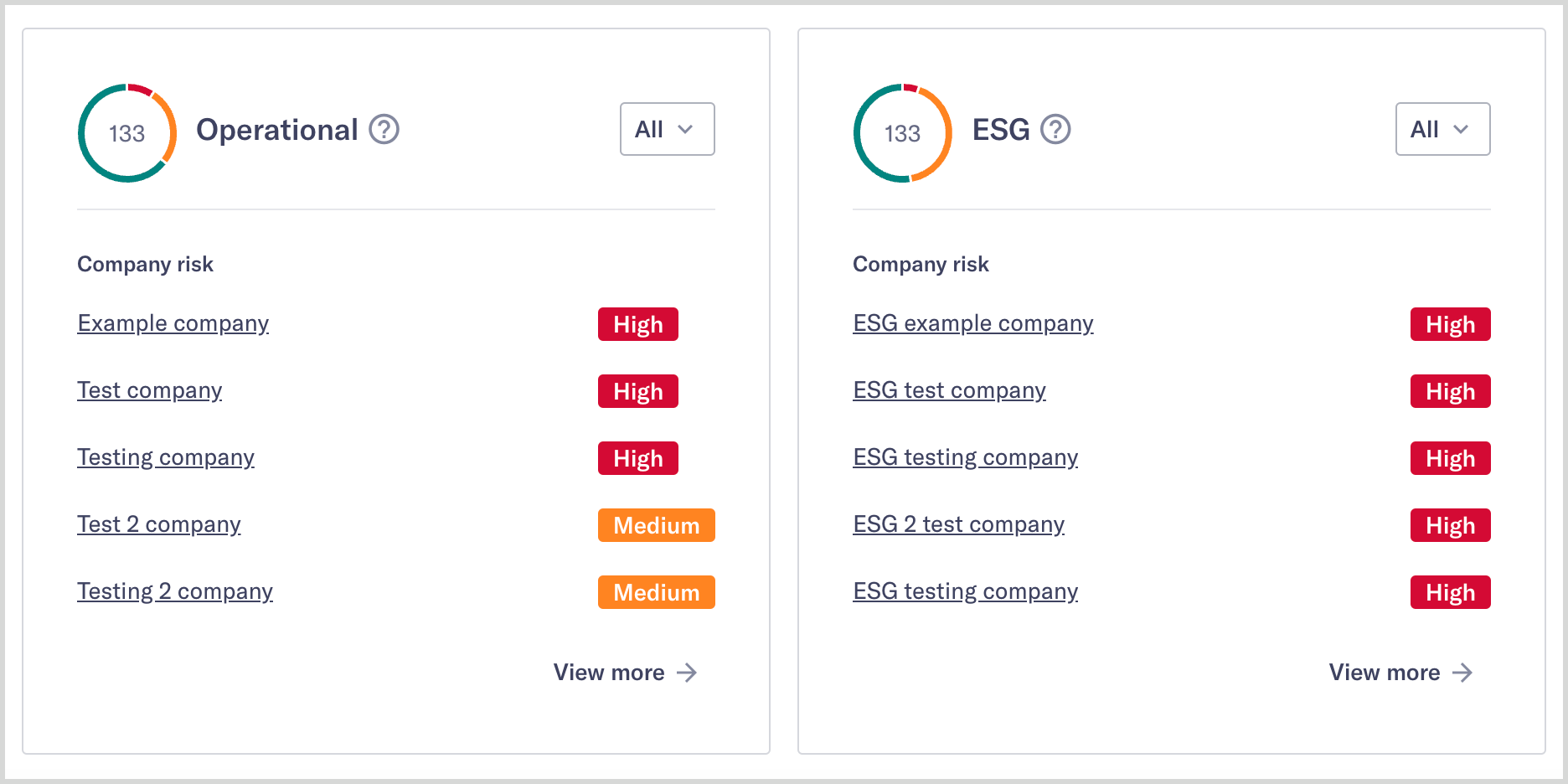This screenshot has width=1568, height=784.
Task: Select View more in the Operational panel
Action: [608, 673]
